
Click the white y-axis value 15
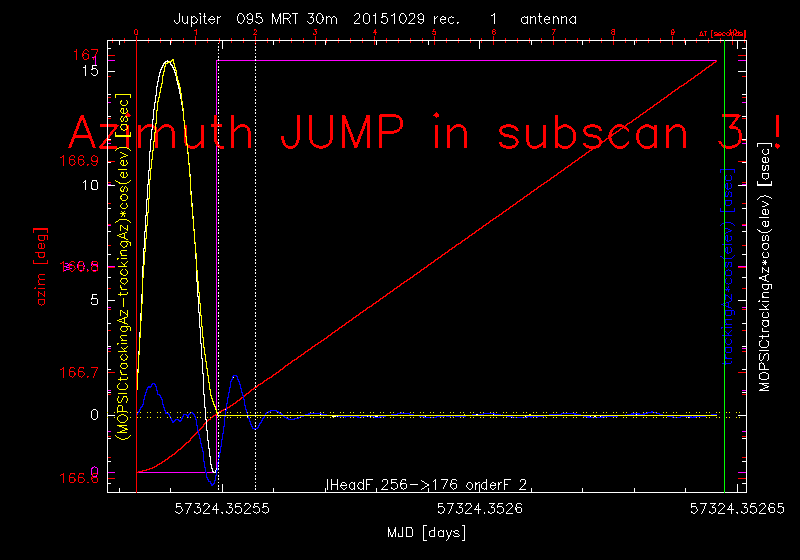pos(91,71)
